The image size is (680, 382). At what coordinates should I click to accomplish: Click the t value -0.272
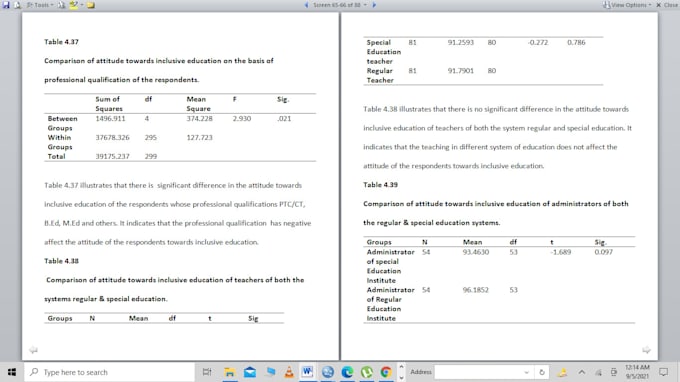[x=538, y=42]
